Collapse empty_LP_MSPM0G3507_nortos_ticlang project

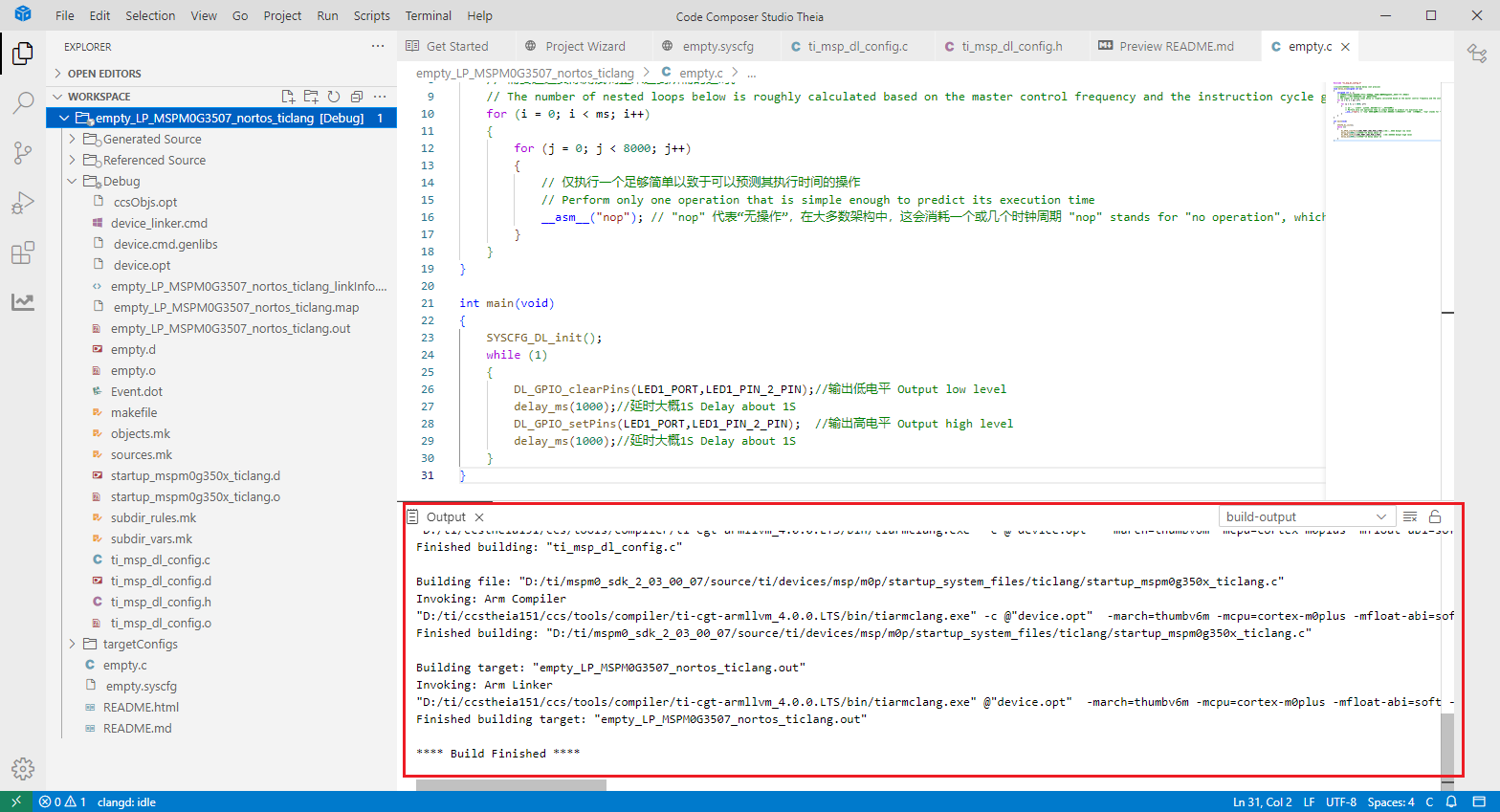(x=64, y=118)
